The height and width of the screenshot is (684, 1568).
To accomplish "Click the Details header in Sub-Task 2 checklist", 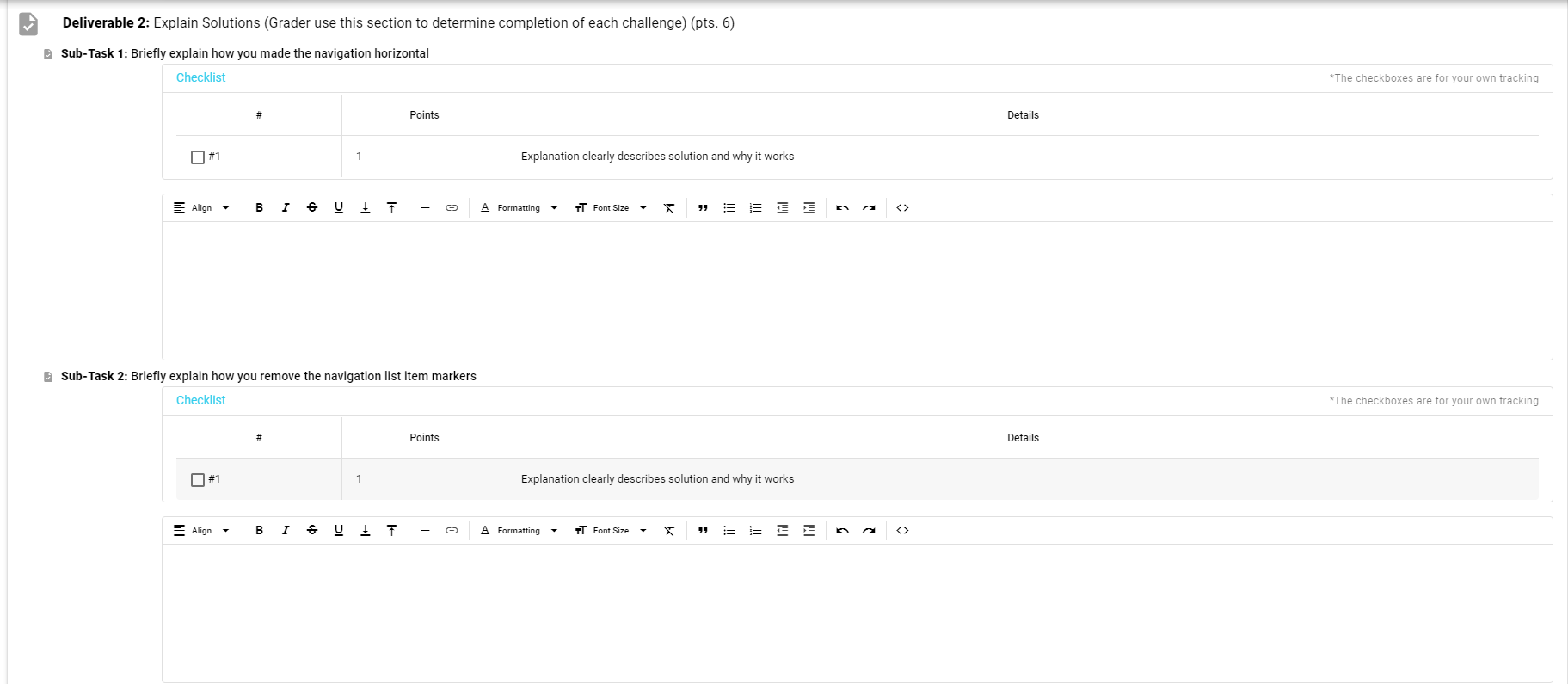I will pyautogui.click(x=1023, y=438).
